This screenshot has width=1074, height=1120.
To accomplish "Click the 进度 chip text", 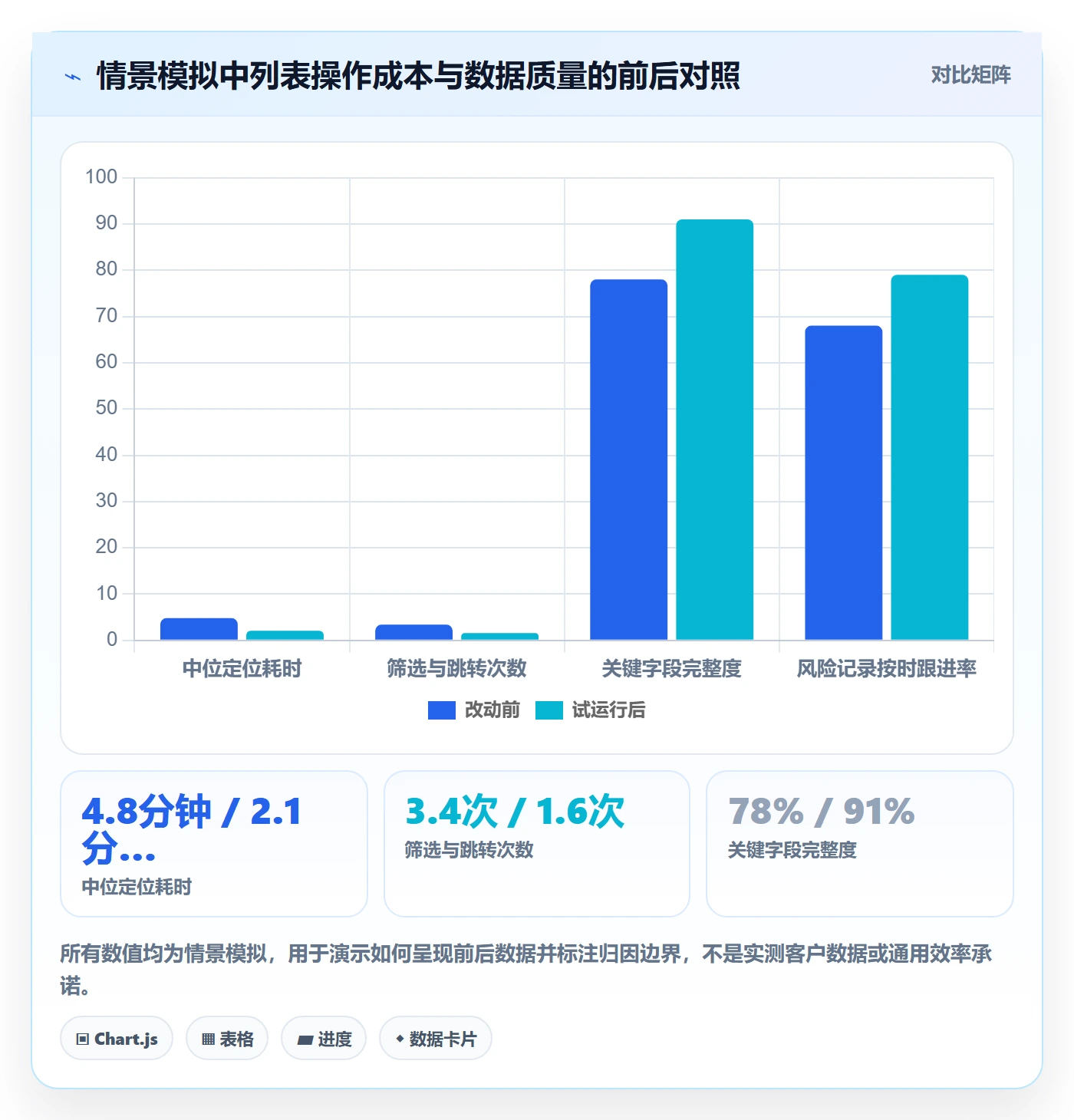I will [x=334, y=1039].
